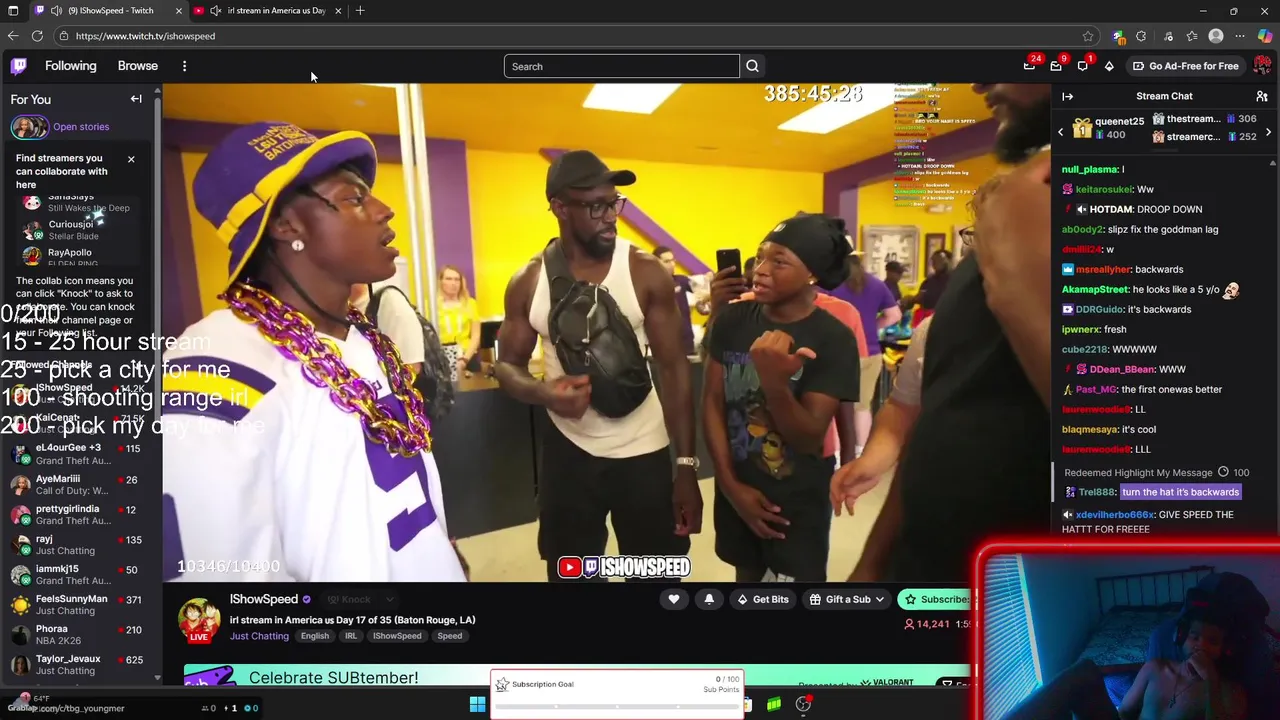This screenshot has height=720, width=1280.
Task: Open the iammkj15 channel in sidebar
Action: click(79, 574)
